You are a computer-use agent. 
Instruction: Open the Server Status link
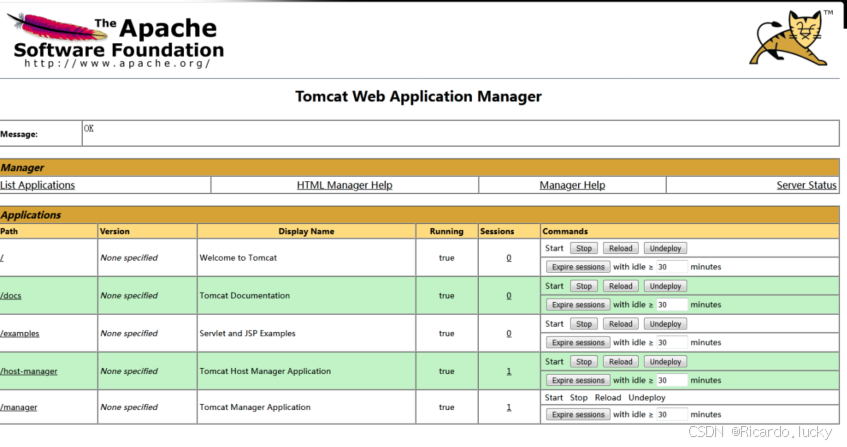(x=806, y=185)
